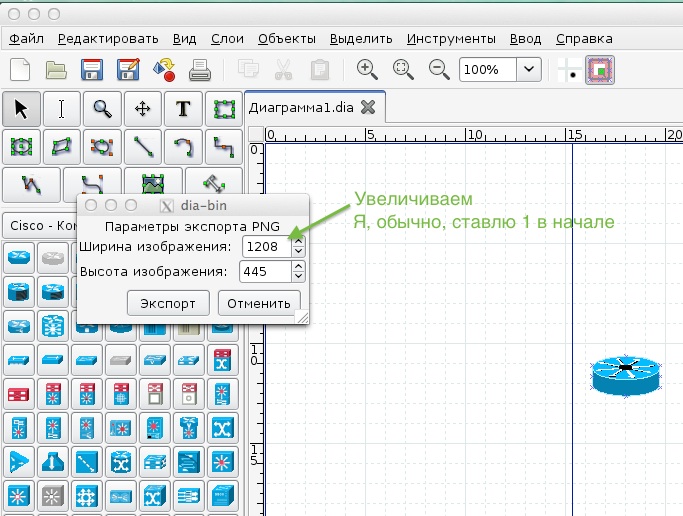Viewport: 683px width, 516px height.
Task: Click the Print diagram icon
Action: point(199,70)
